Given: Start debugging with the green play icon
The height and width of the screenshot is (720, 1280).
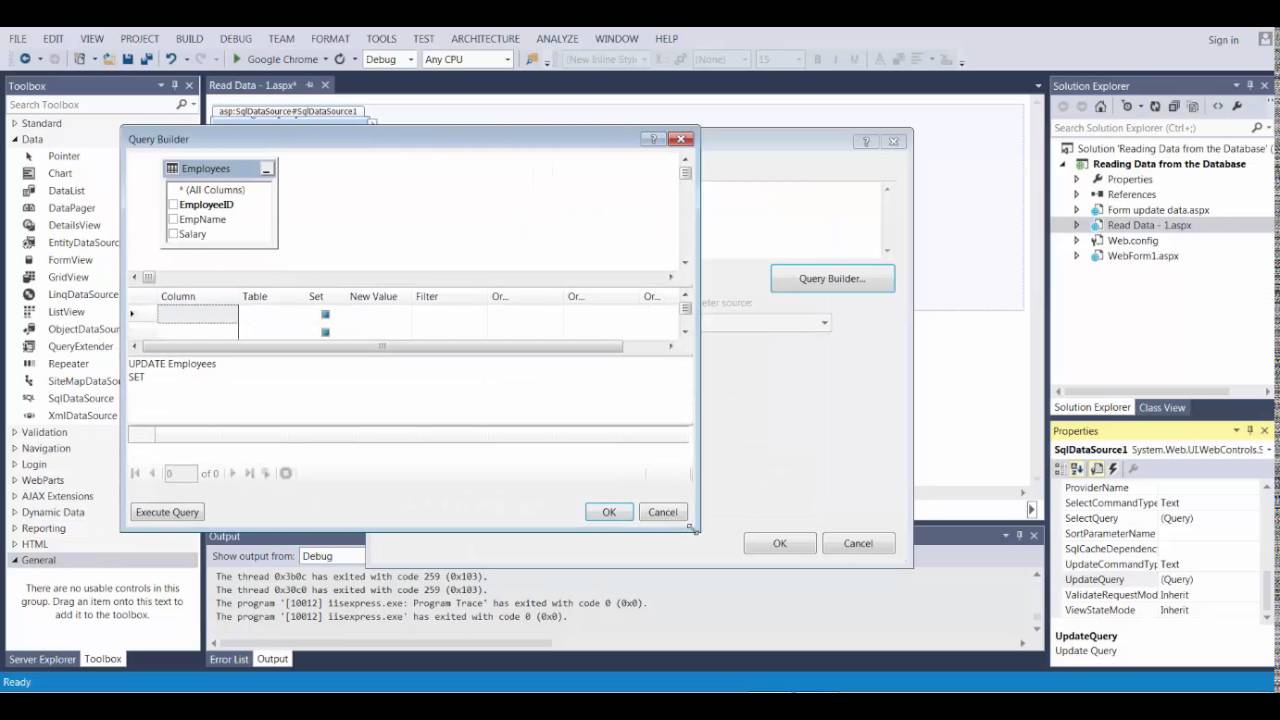Looking at the screenshot, I should (x=237, y=59).
